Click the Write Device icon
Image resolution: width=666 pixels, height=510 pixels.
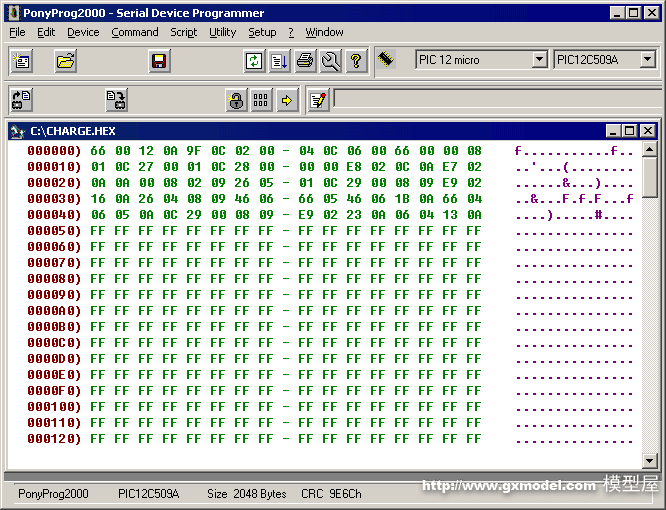[x=117, y=100]
